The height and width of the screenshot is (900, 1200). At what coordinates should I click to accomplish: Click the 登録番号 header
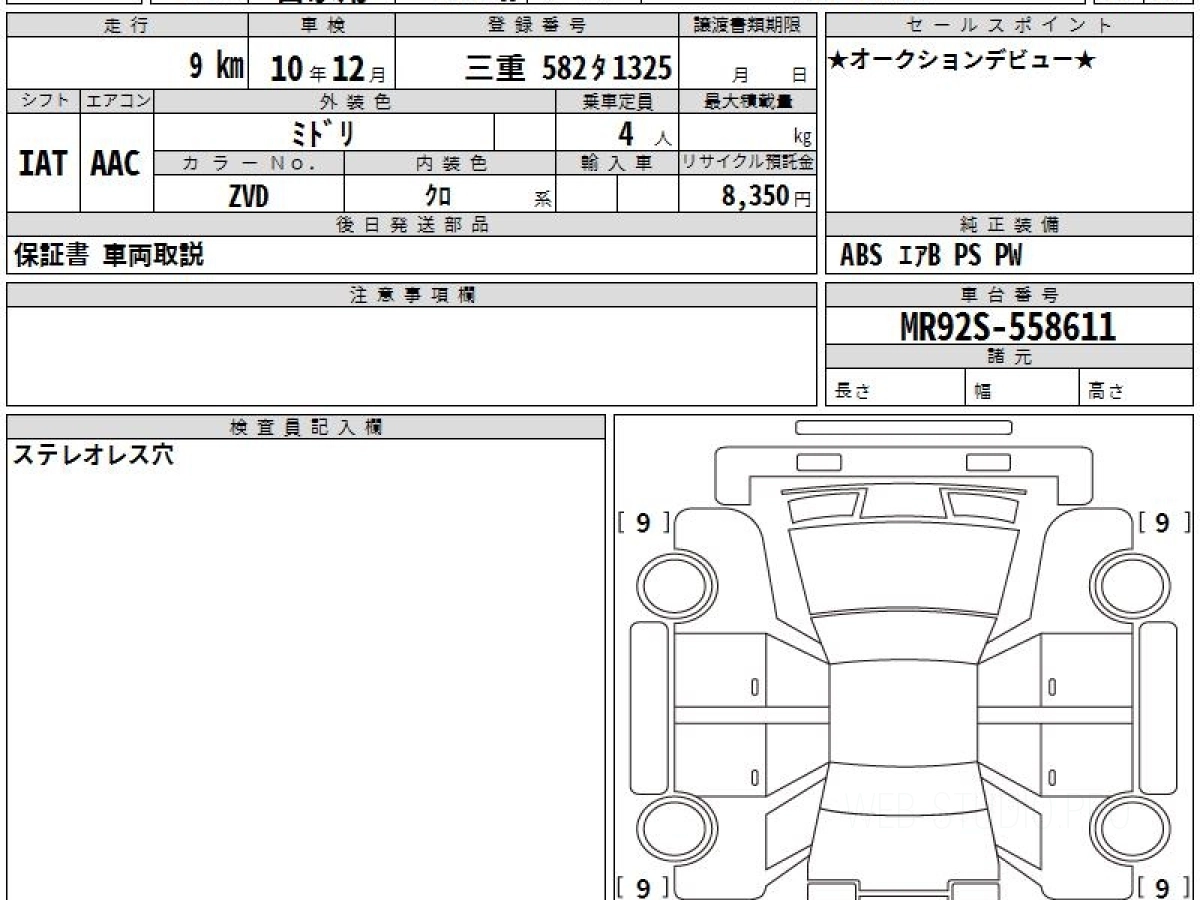tap(538, 27)
